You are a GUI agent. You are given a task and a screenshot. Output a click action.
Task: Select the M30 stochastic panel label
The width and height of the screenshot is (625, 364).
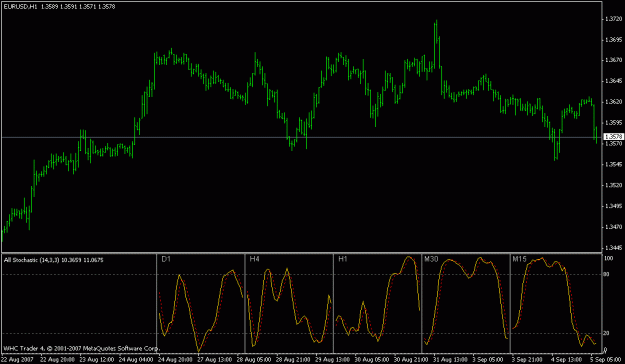click(x=431, y=259)
